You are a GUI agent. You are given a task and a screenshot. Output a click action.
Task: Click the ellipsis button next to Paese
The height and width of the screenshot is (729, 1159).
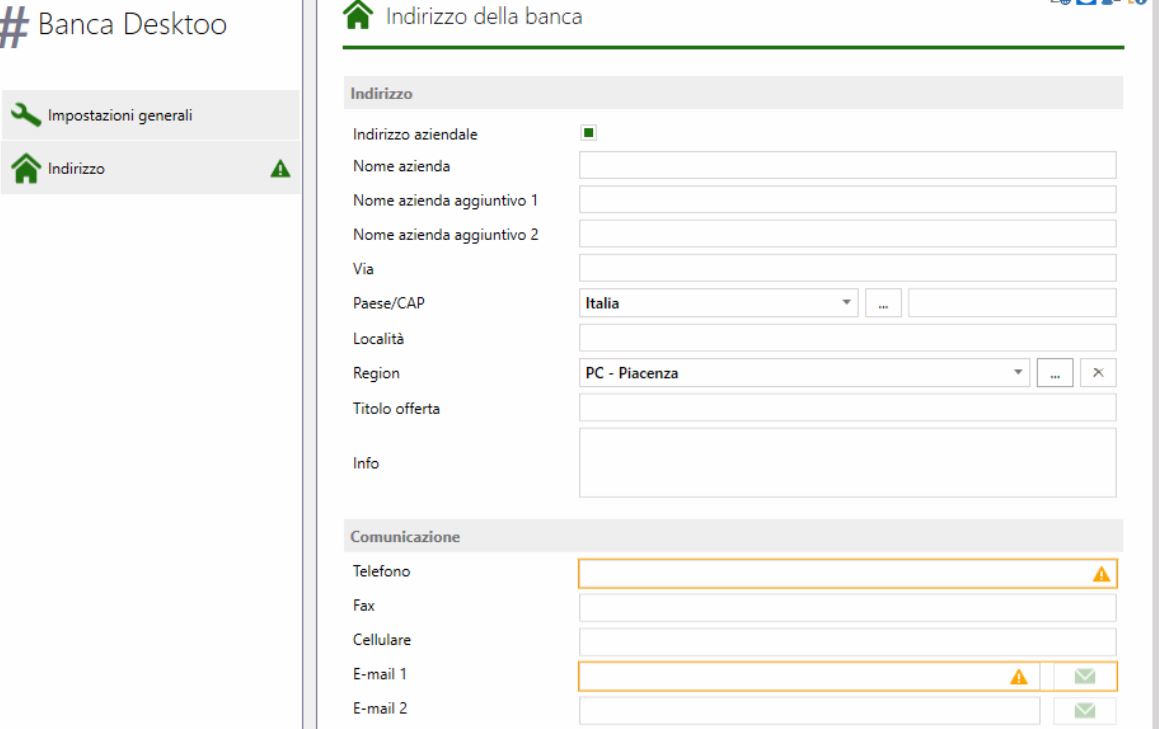tap(883, 303)
